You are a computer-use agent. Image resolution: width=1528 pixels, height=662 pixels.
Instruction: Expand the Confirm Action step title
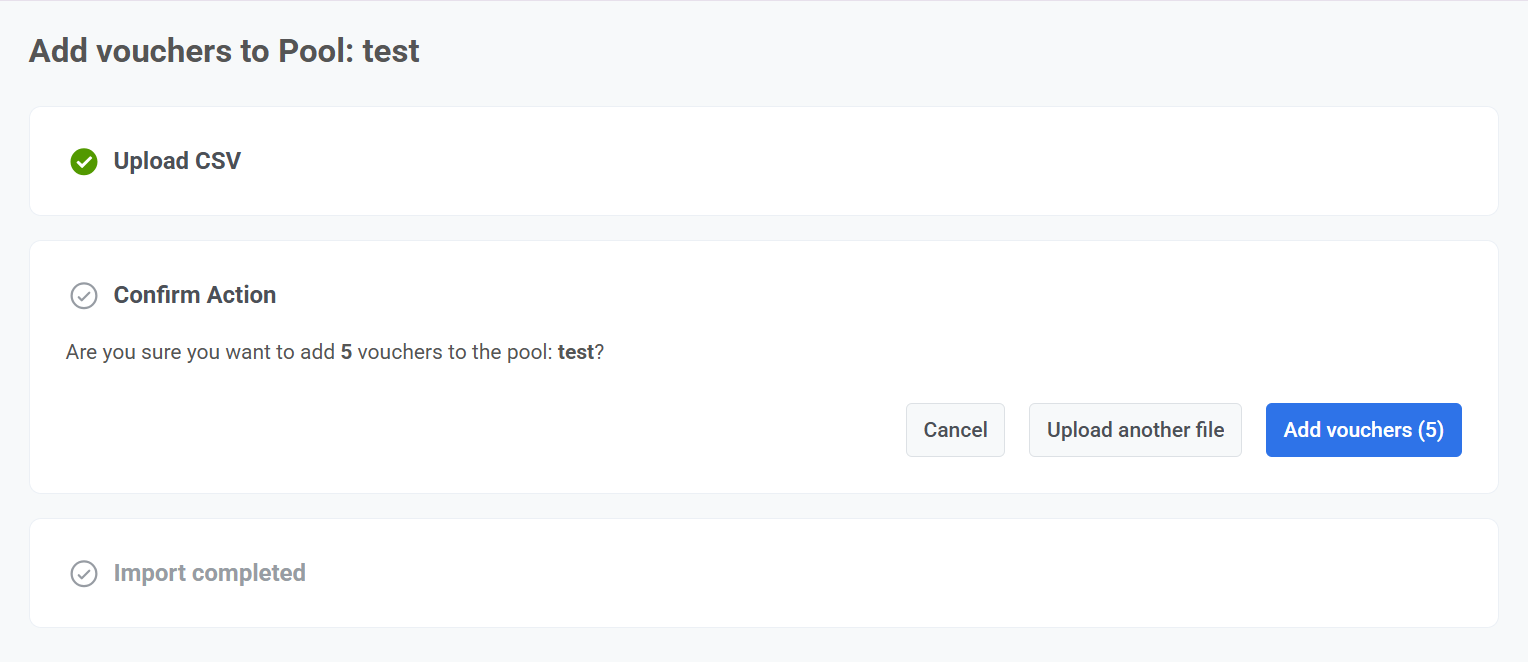point(195,295)
